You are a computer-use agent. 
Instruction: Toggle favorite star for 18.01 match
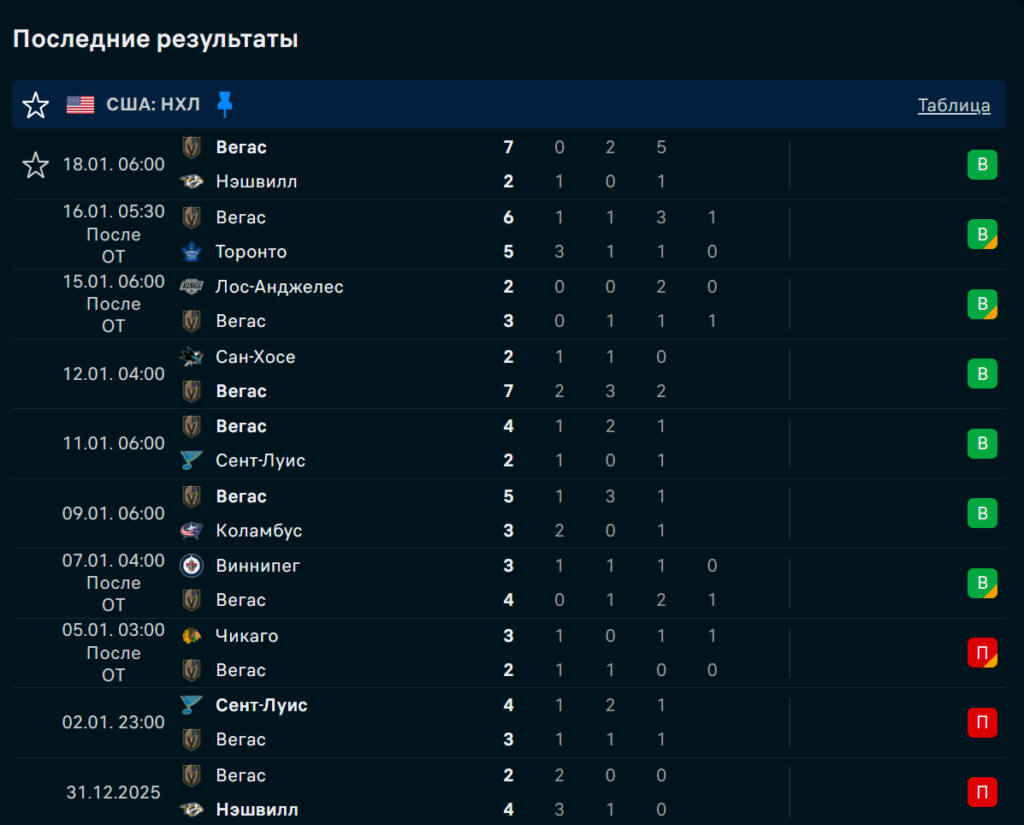pyautogui.click(x=36, y=165)
